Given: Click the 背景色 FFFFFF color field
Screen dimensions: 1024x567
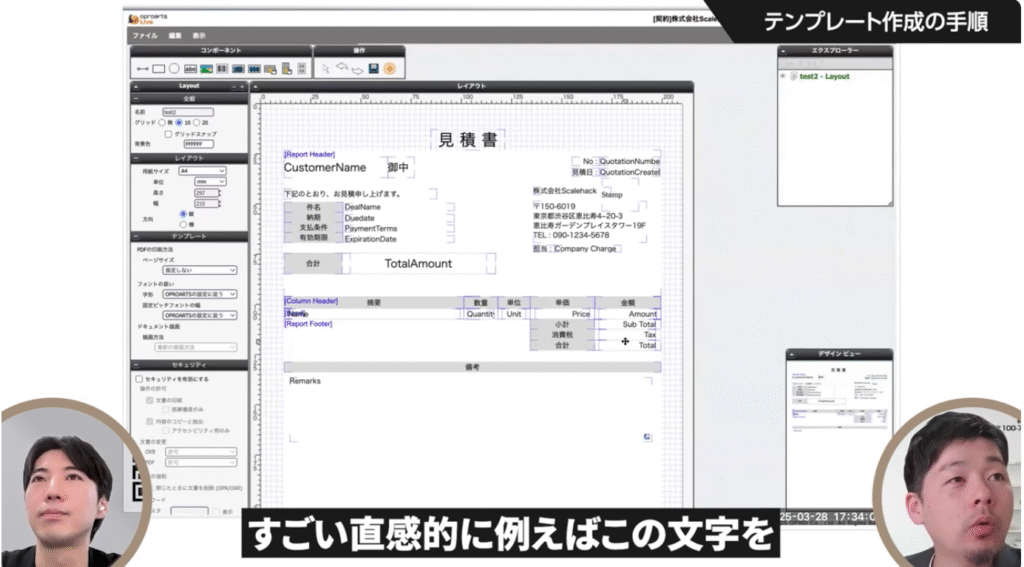Looking at the screenshot, I should [199, 144].
